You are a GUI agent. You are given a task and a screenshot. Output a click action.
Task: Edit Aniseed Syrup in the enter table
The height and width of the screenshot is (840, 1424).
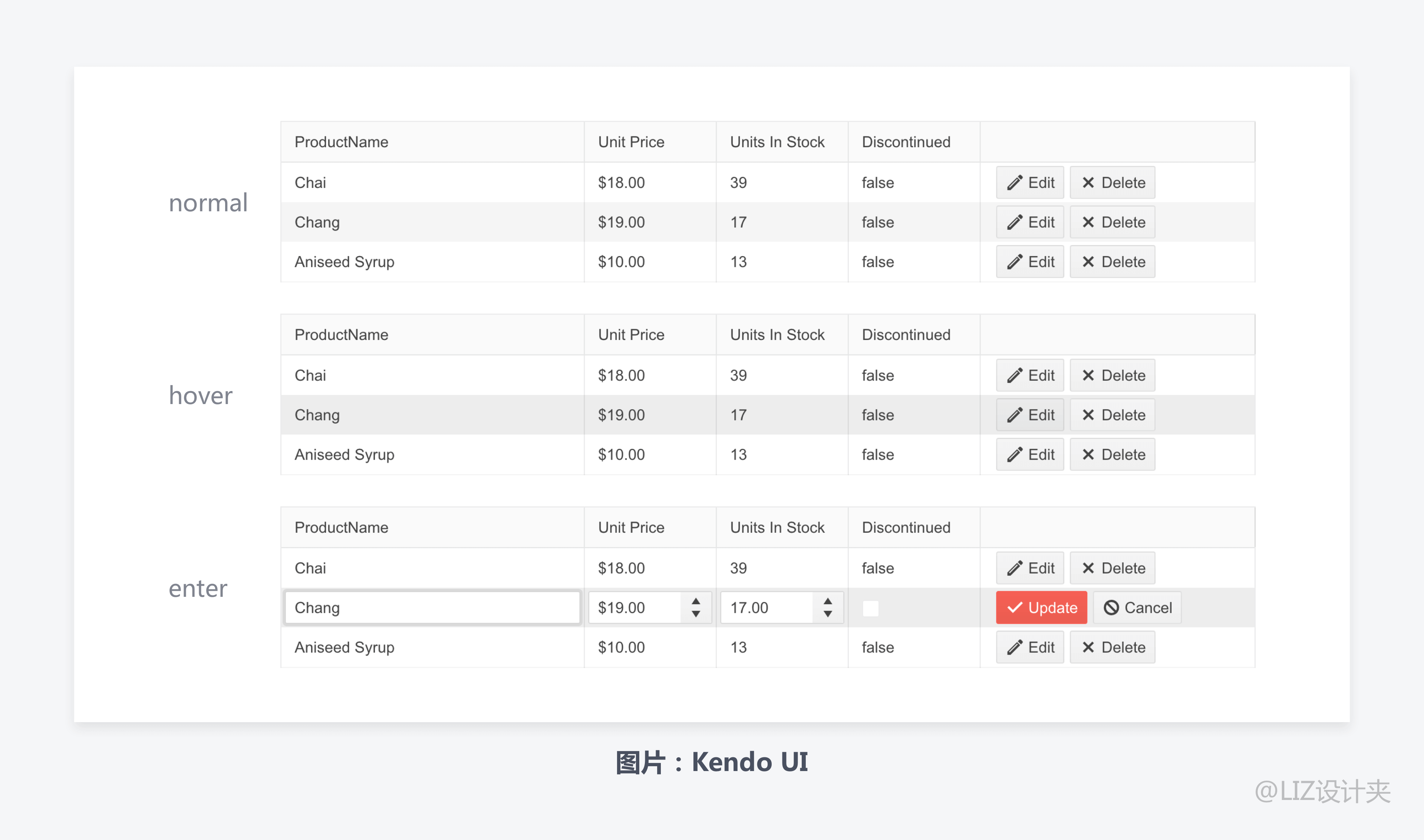(1030, 647)
